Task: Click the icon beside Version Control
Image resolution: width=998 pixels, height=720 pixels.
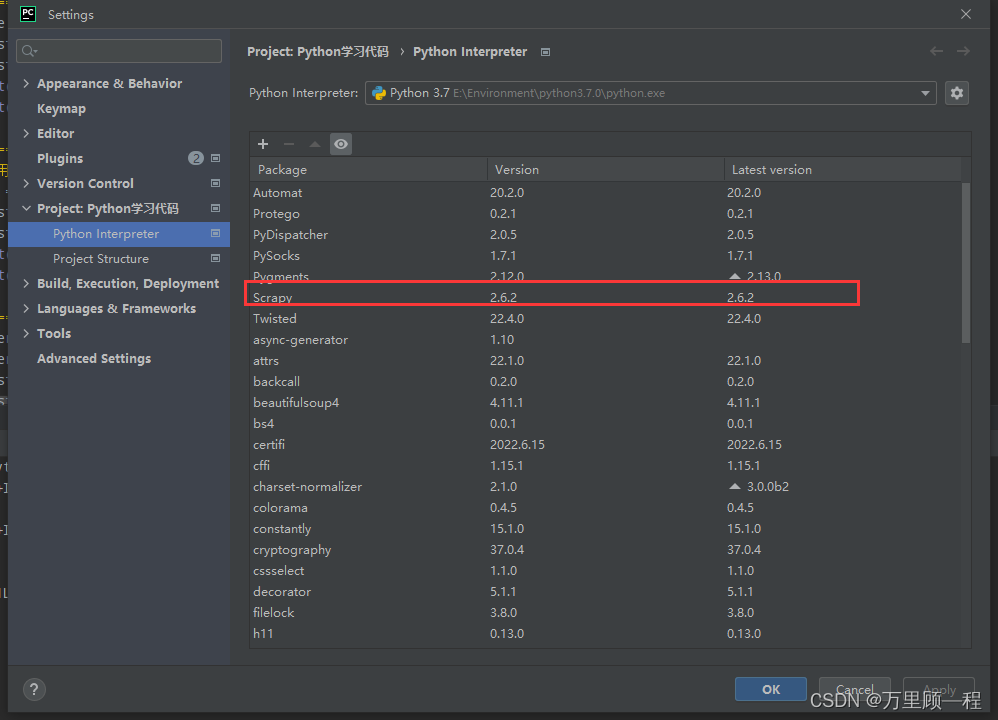Action: 216,183
